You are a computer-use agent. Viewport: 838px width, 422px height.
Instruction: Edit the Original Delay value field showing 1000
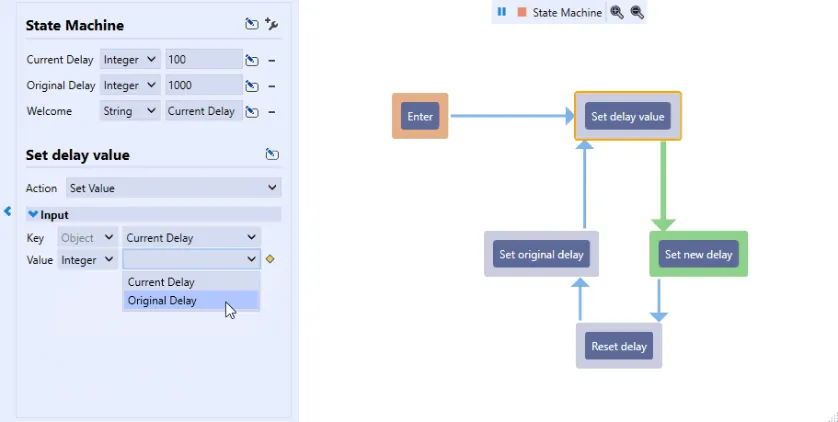204,85
